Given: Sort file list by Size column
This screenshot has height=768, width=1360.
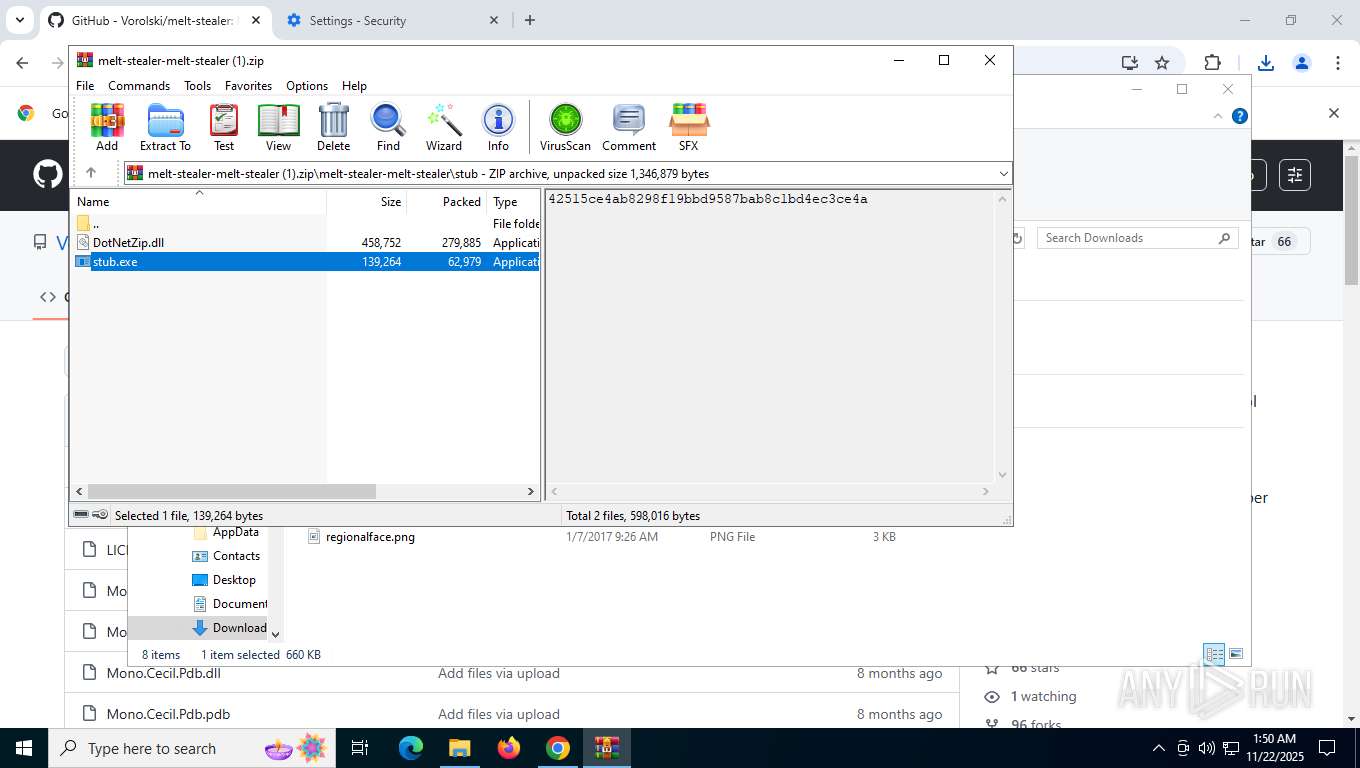Looking at the screenshot, I should pos(367,201).
